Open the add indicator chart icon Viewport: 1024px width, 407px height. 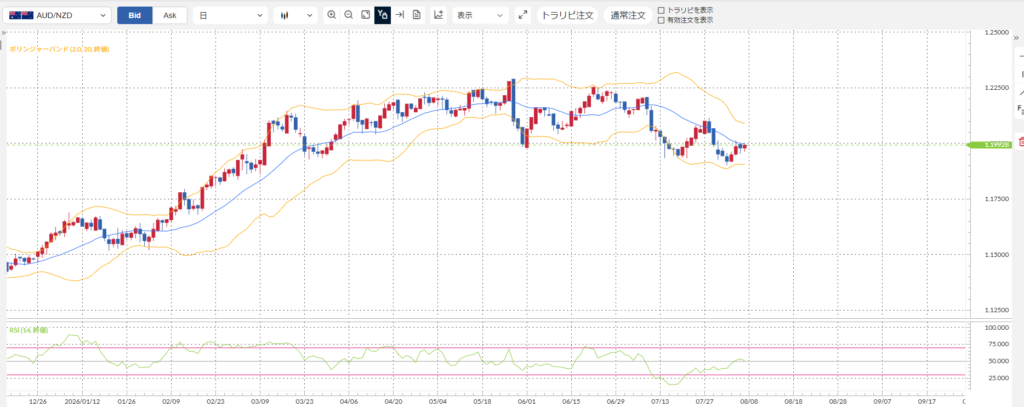point(438,14)
